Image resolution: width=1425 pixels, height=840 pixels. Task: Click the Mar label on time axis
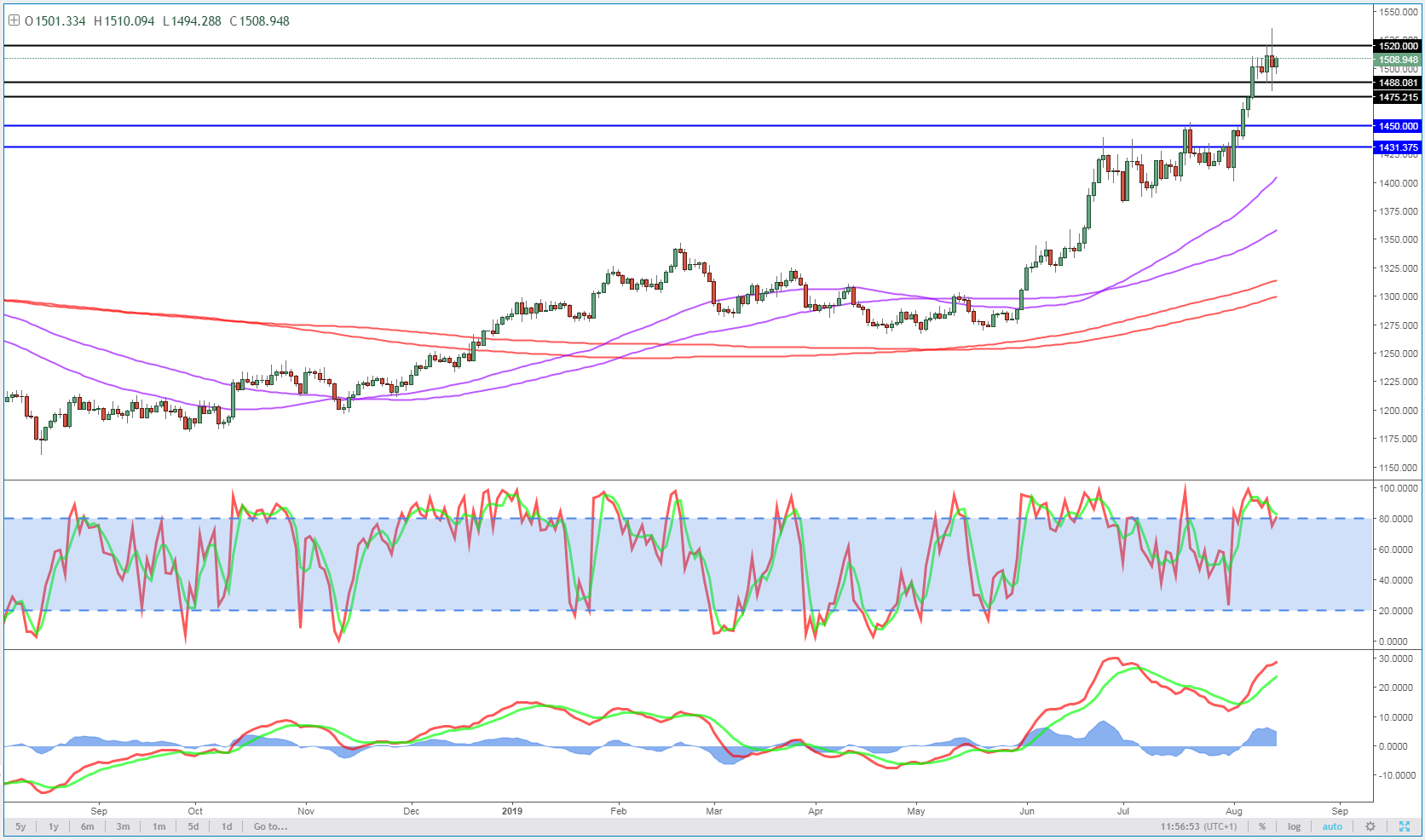(x=714, y=811)
